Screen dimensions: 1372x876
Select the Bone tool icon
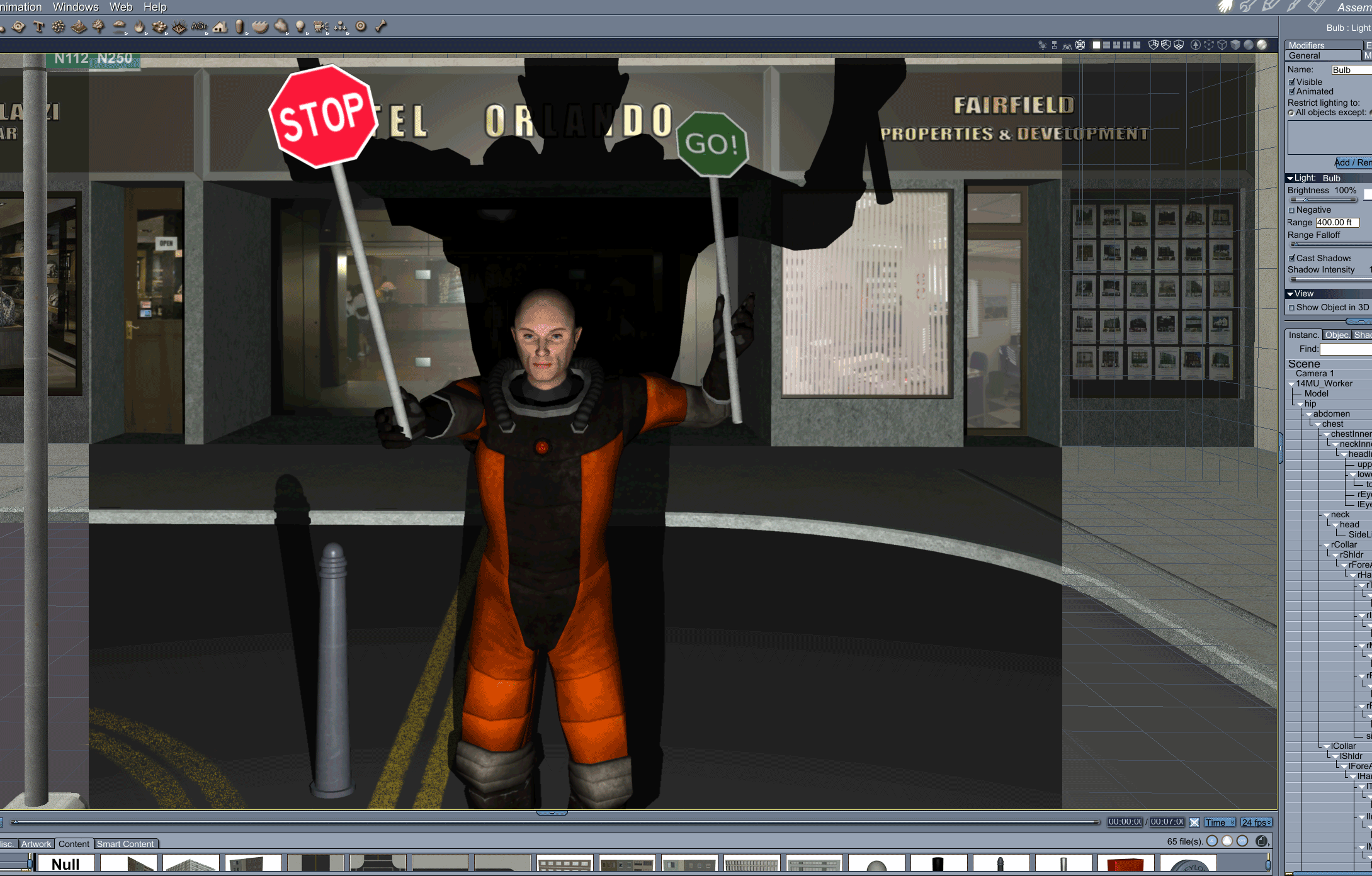381,26
